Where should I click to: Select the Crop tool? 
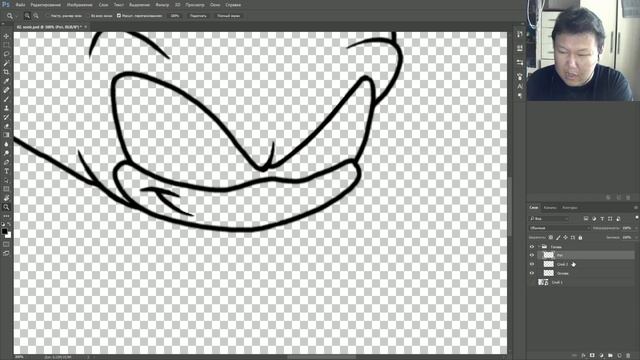coord(6,72)
